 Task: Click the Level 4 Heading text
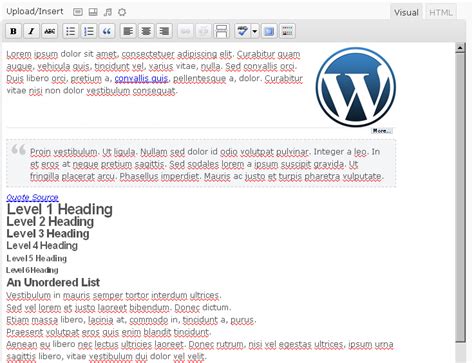(42, 246)
